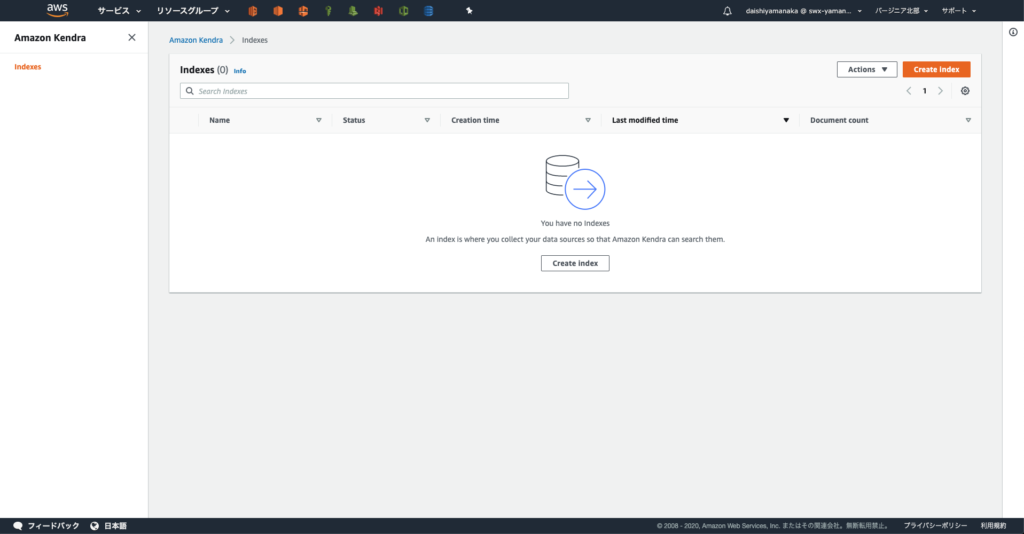The image size is (1024, 534).
Task: Click the blue database shortcut icon
Action: (x=428, y=11)
